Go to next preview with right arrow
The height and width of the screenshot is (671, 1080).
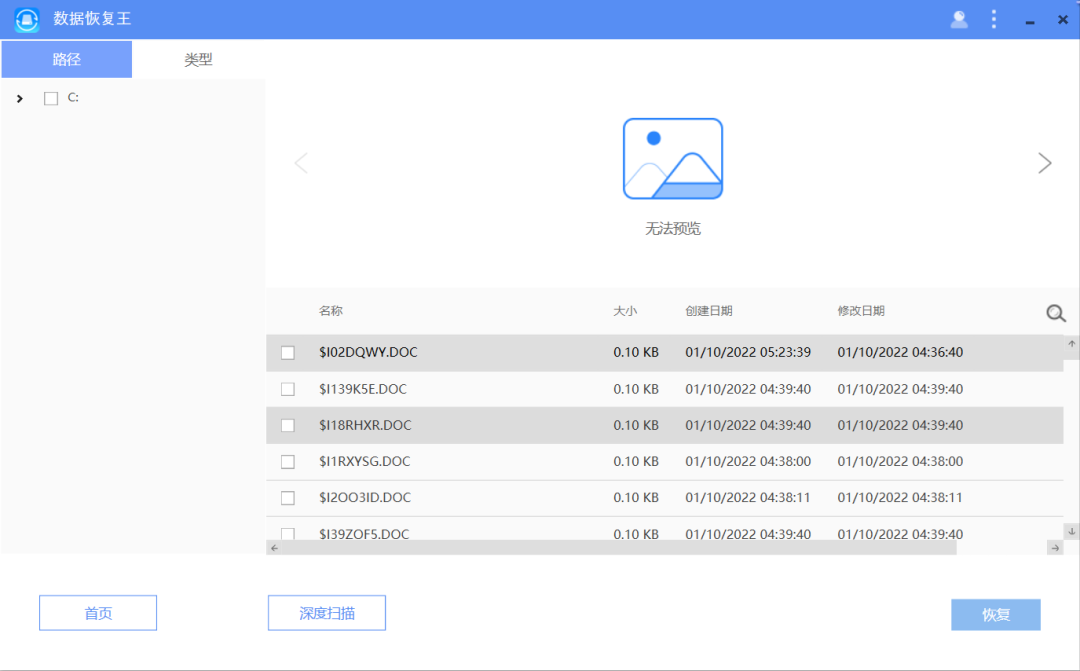pos(1045,163)
